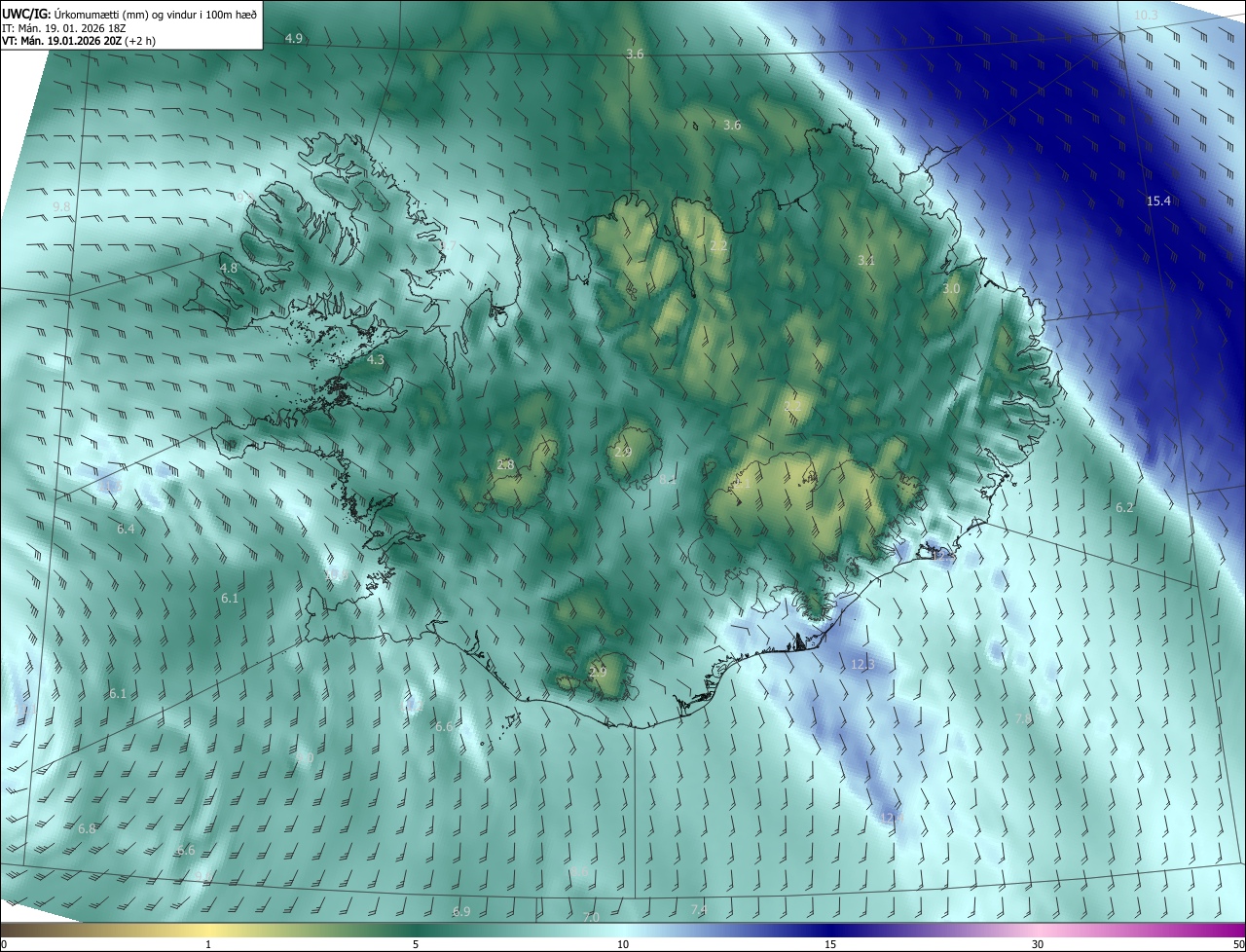Click the color scale tick labeled 15
Image resolution: width=1246 pixels, height=952 pixels.
830,944
